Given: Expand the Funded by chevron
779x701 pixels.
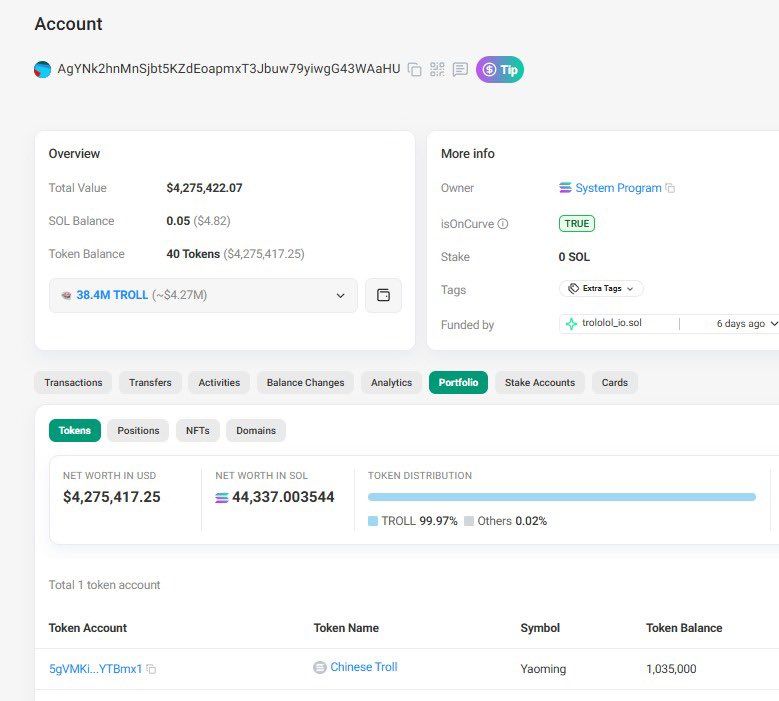Looking at the screenshot, I should point(774,324).
